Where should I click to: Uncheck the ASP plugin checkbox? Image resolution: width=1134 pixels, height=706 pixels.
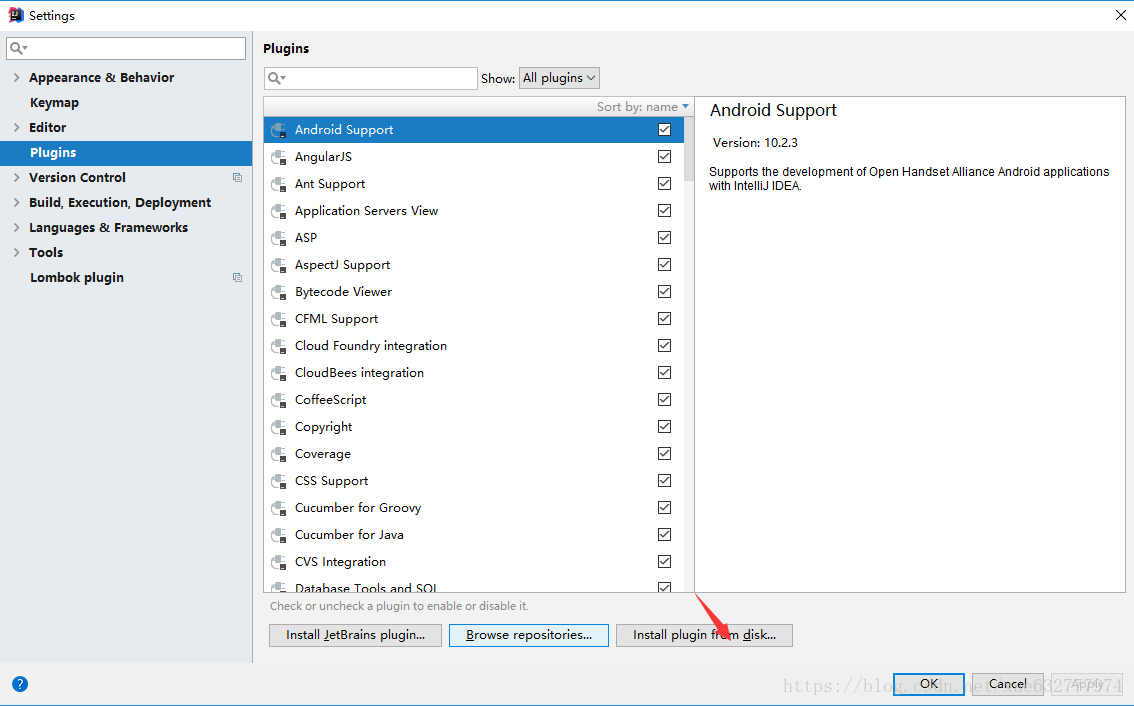pyautogui.click(x=665, y=237)
